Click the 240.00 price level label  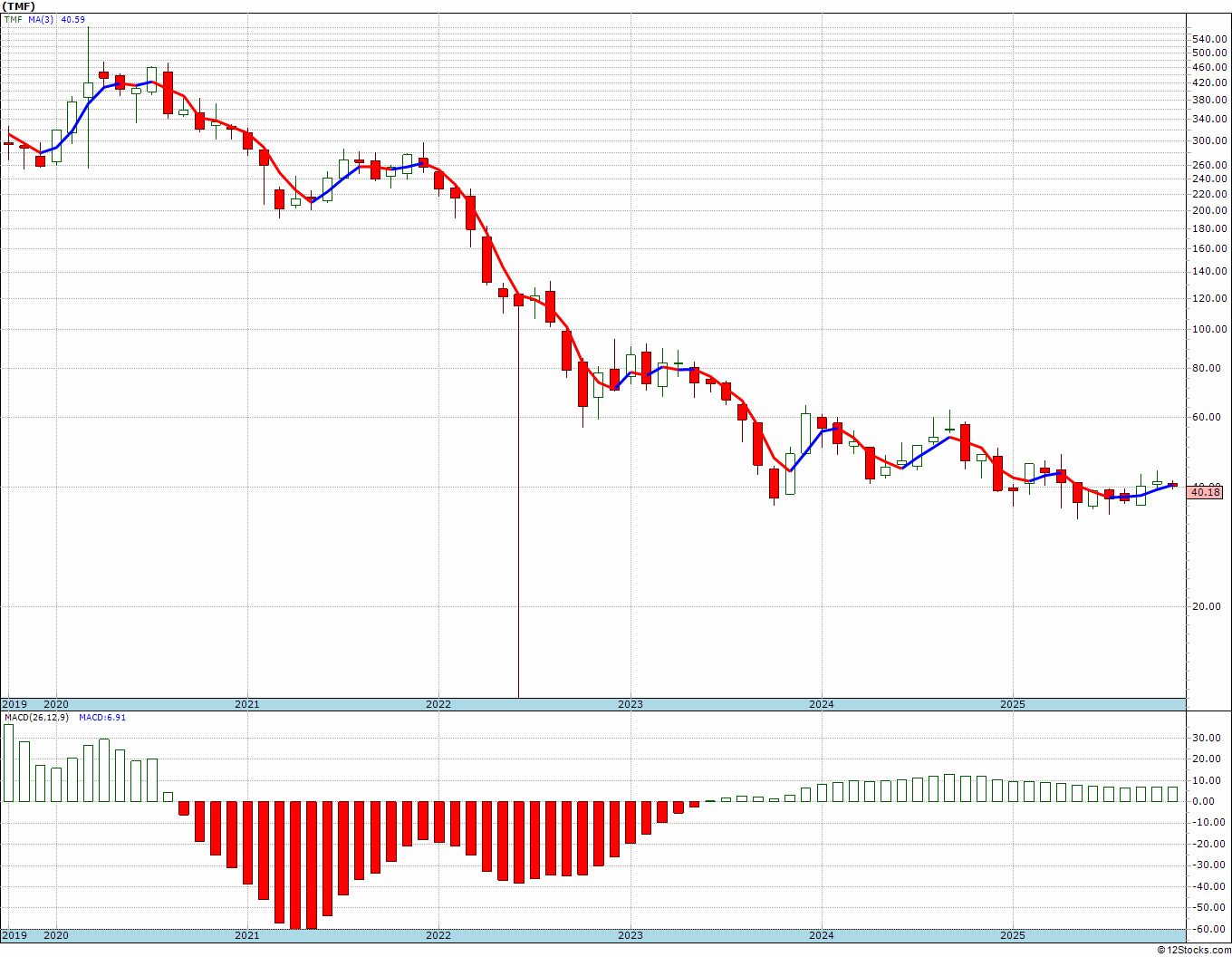click(x=1210, y=179)
